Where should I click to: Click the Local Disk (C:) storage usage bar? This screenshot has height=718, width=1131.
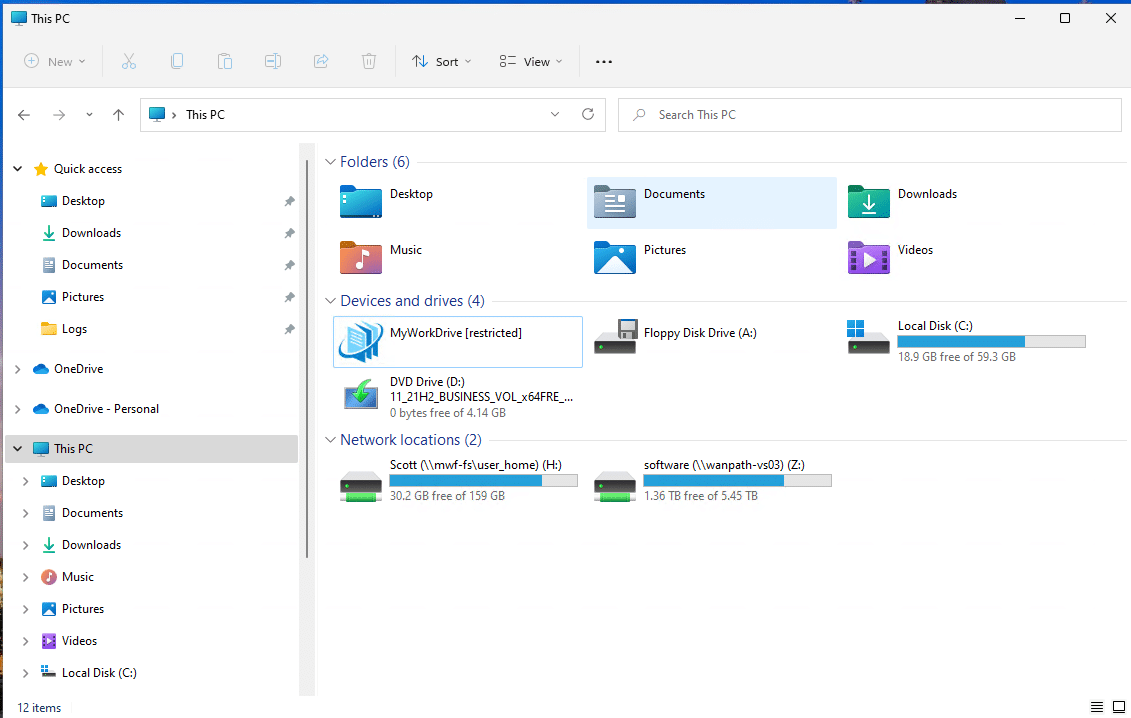click(x=991, y=342)
